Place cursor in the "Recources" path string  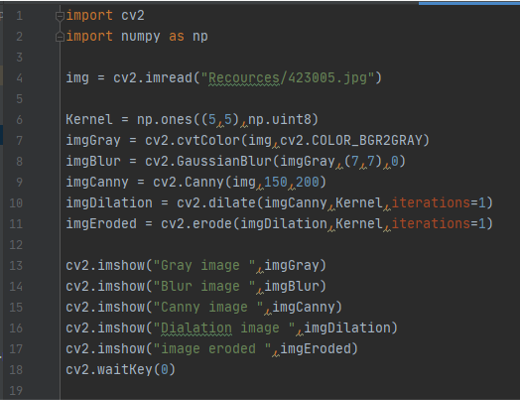[x=244, y=78]
